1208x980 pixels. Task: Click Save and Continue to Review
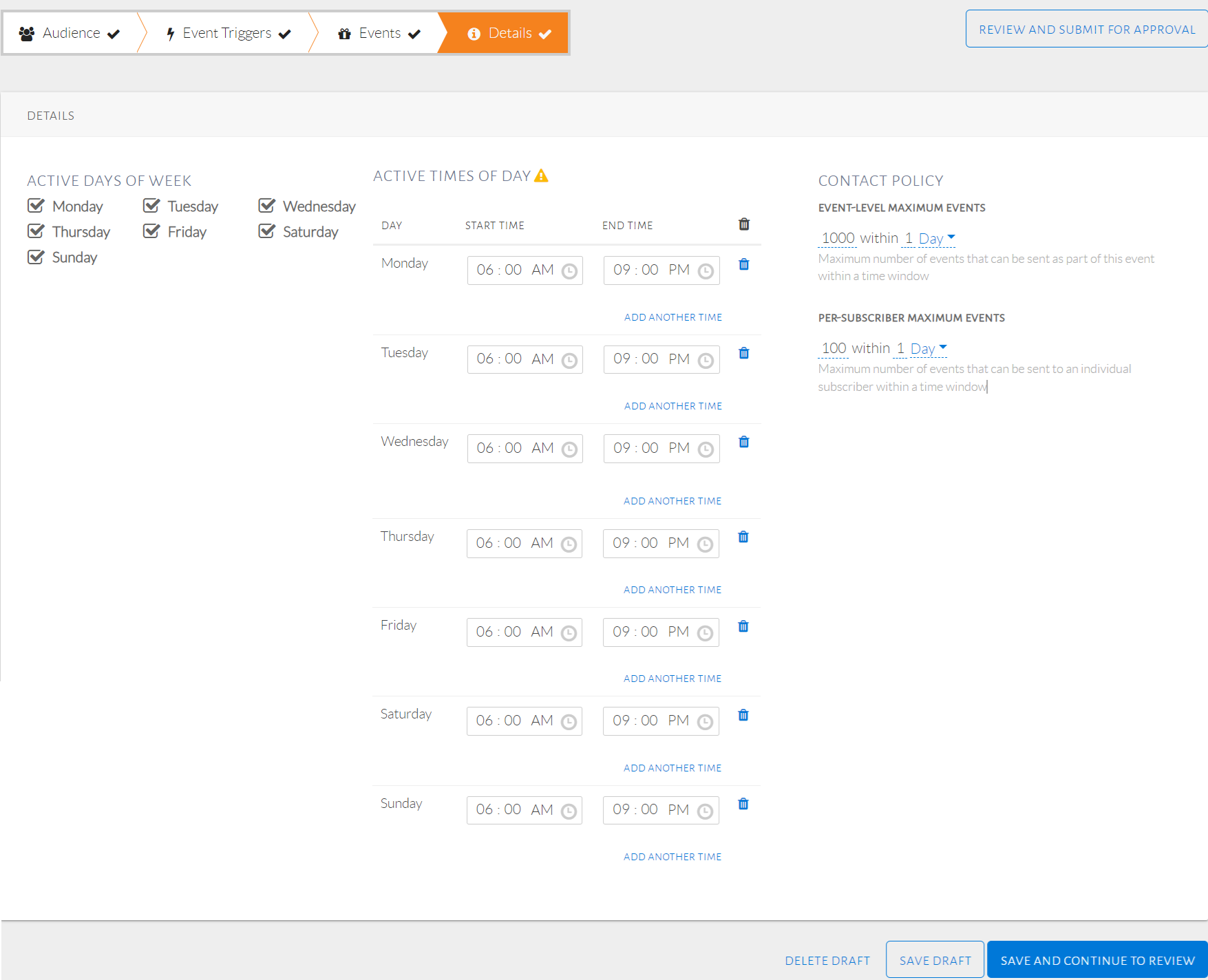pyautogui.click(x=1097, y=960)
